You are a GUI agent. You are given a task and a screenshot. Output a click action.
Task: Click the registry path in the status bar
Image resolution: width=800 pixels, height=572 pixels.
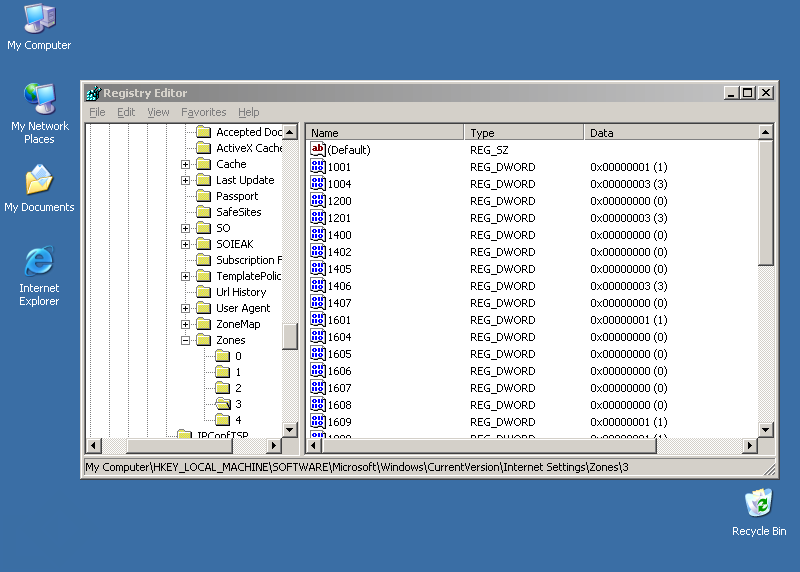point(357,467)
